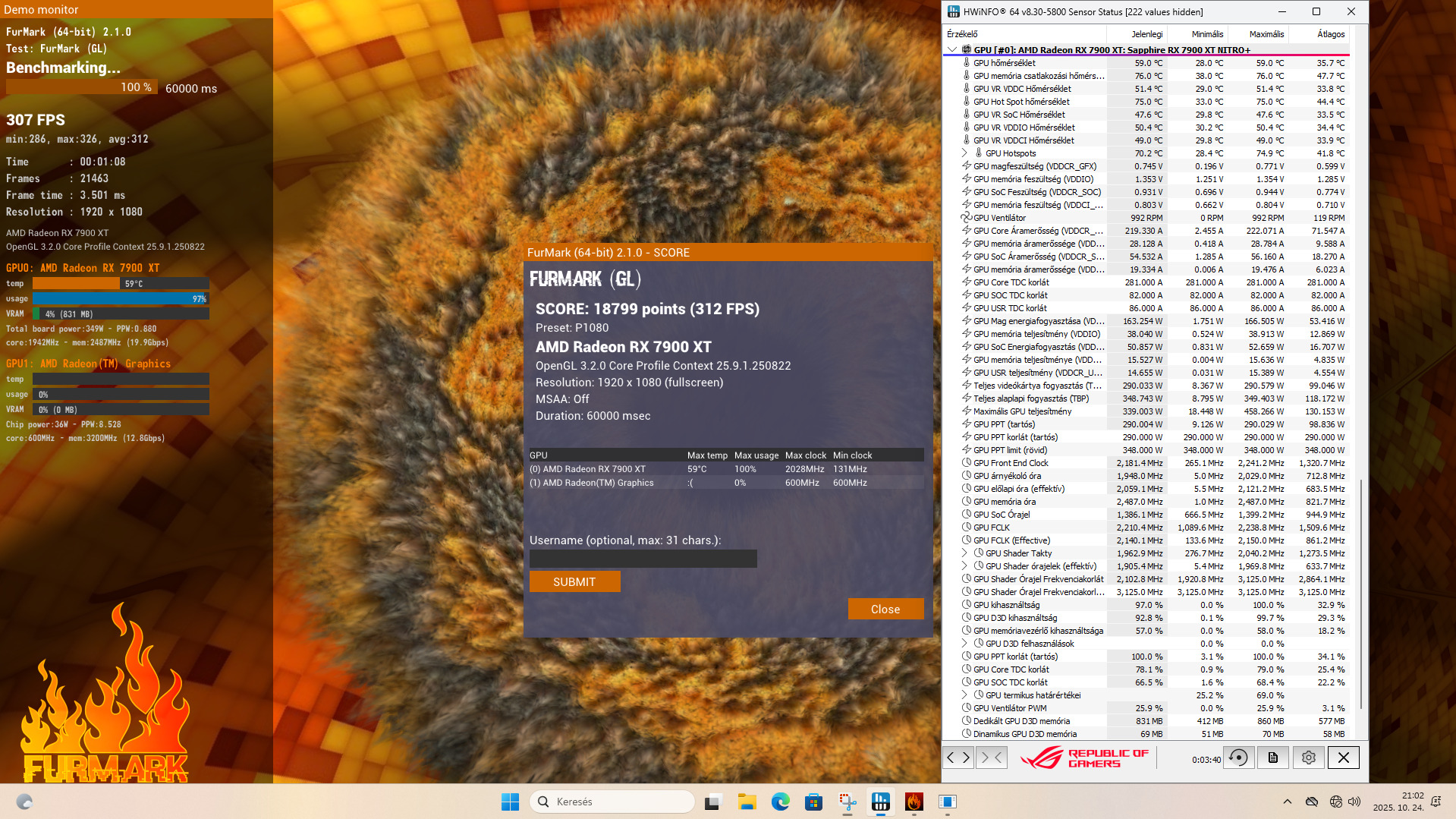Open the notification center bell icon
The image size is (1456, 819).
click(x=1436, y=802)
